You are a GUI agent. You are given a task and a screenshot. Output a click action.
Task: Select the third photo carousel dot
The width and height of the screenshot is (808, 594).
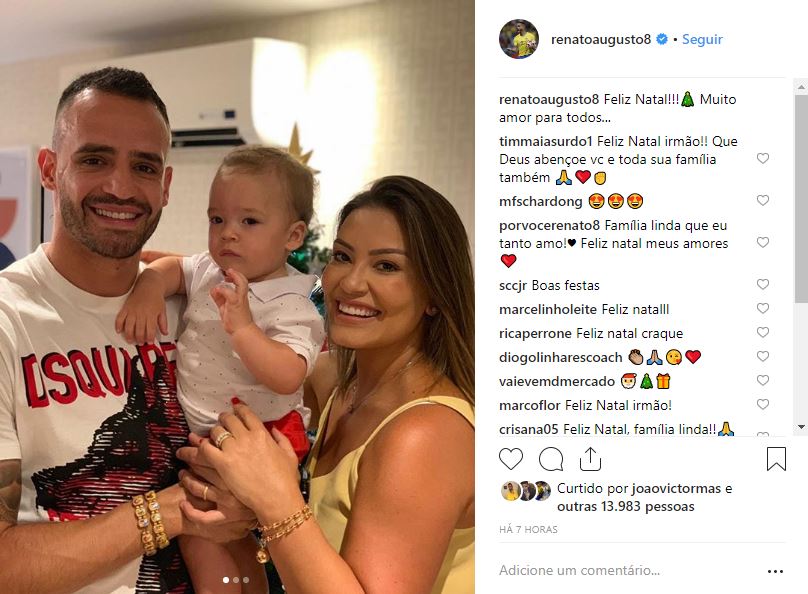(246, 580)
